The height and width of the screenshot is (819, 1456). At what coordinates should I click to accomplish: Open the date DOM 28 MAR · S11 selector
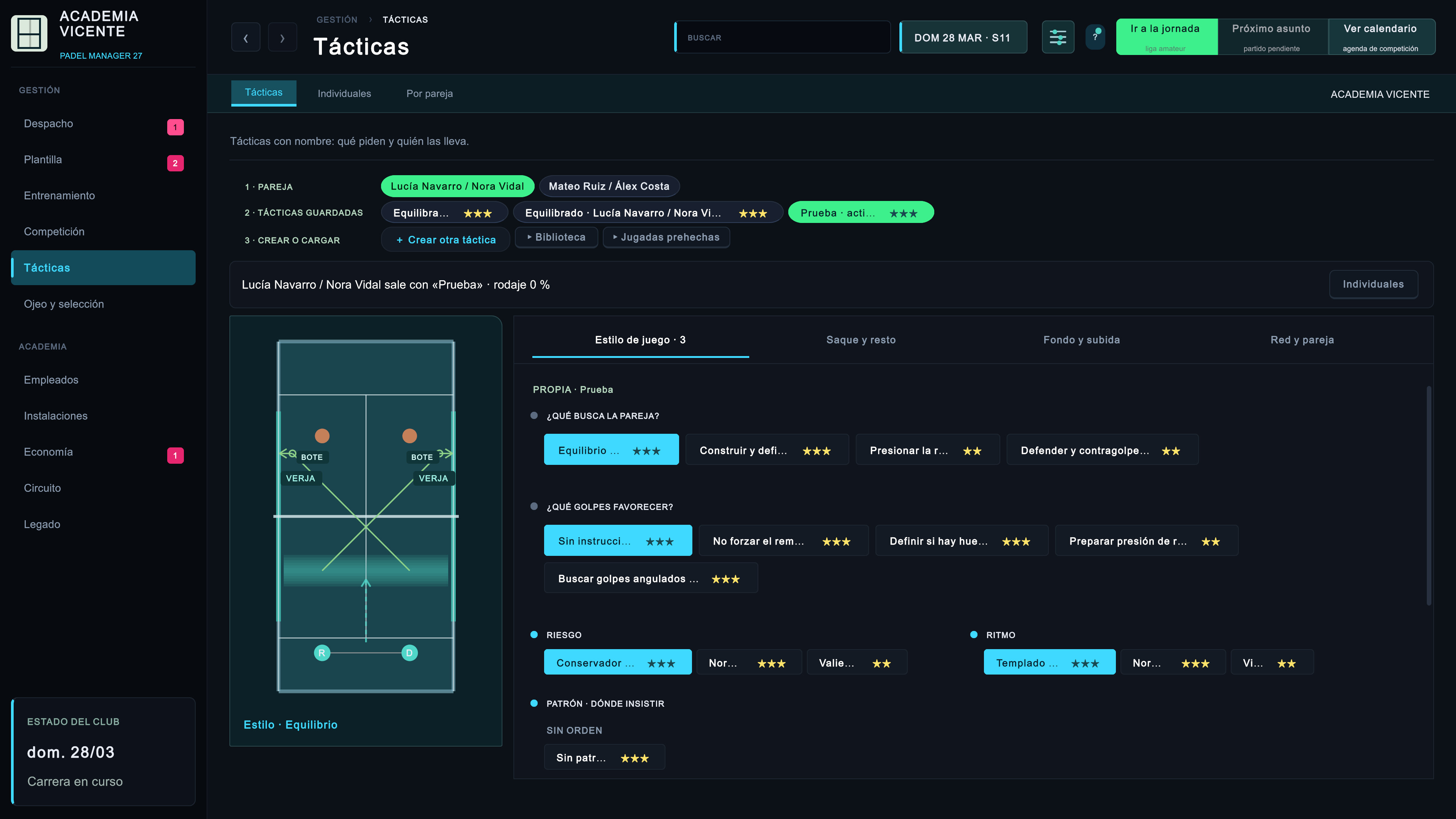pos(963,38)
